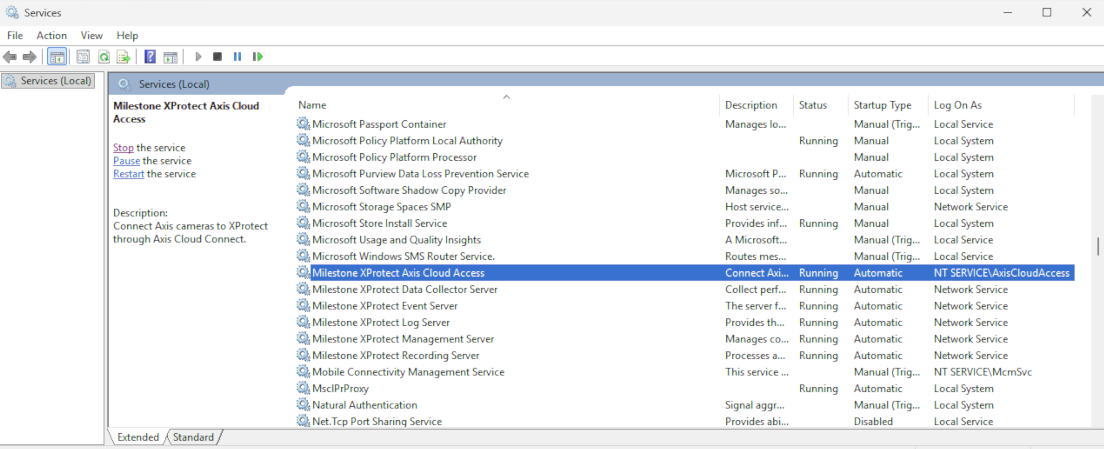The width and height of the screenshot is (1104, 449).
Task: Open the View menu
Action: point(92,35)
